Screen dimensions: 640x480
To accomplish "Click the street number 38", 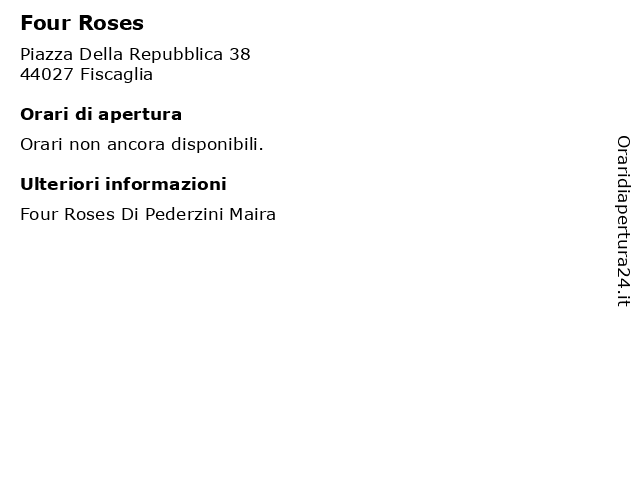I will (240, 54).
